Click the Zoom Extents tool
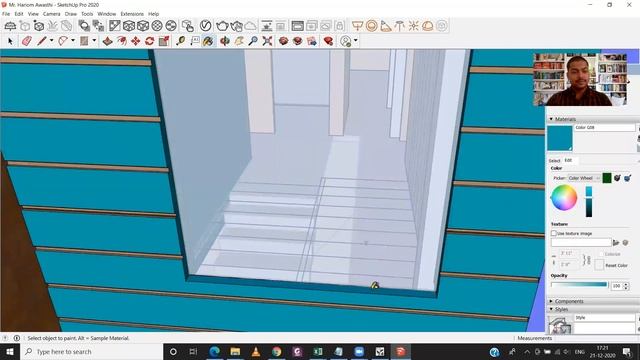The height and width of the screenshot is (360, 640). [x=267, y=41]
